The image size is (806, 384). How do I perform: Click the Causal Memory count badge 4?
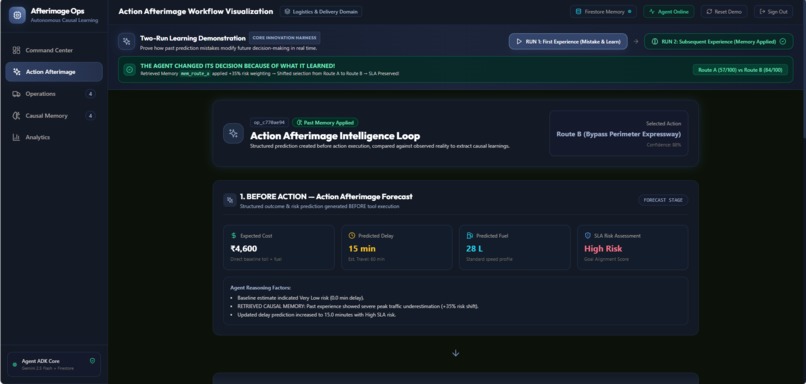(90, 116)
